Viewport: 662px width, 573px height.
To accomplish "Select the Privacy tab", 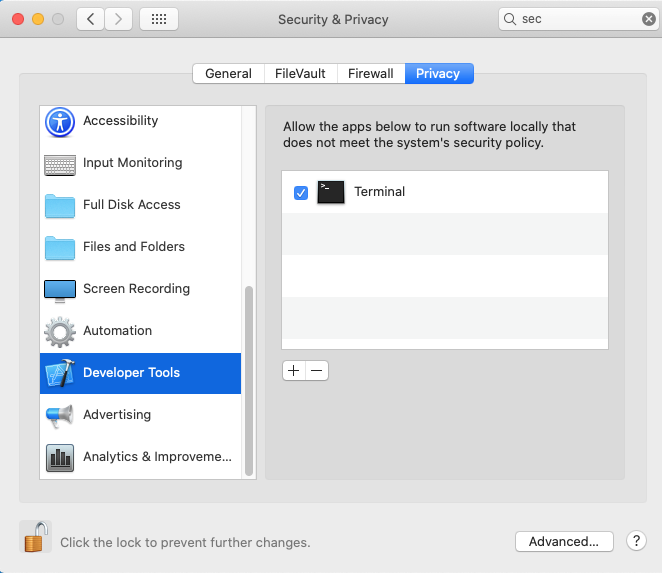I will [438, 73].
